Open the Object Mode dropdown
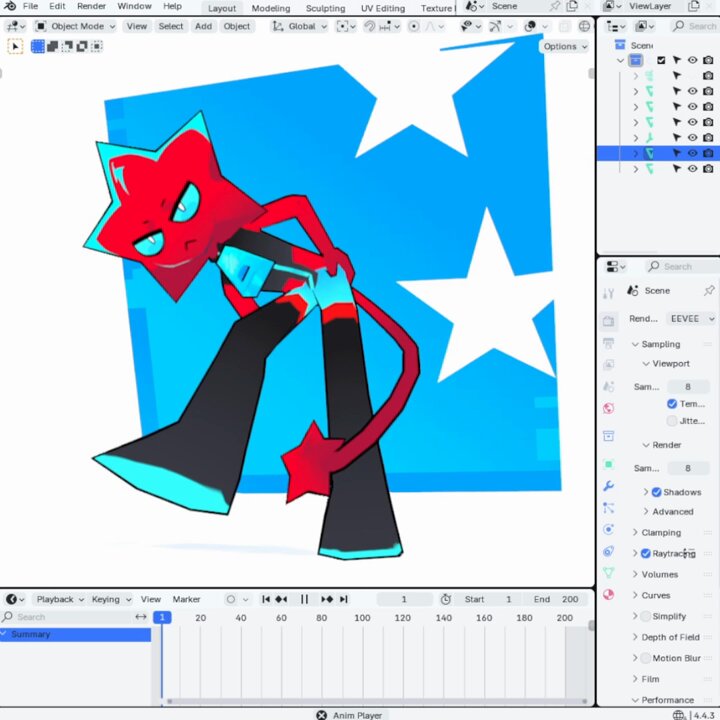The width and height of the screenshot is (720, 720). (x=75, y=26)
